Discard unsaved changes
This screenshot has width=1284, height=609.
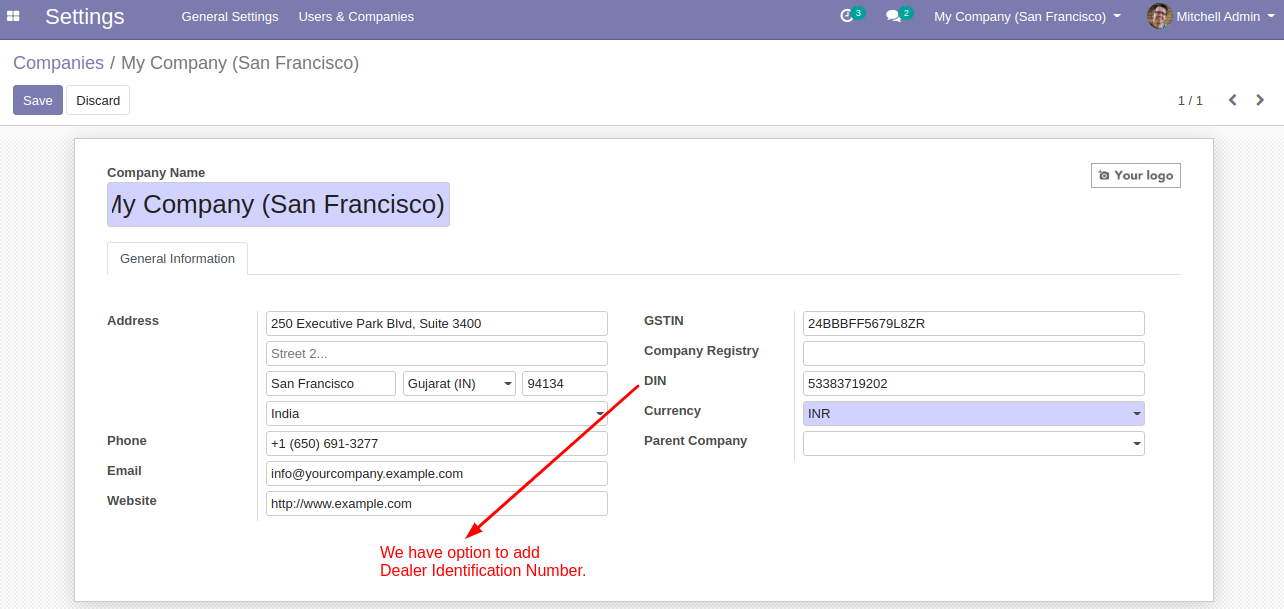coord(97,100)
